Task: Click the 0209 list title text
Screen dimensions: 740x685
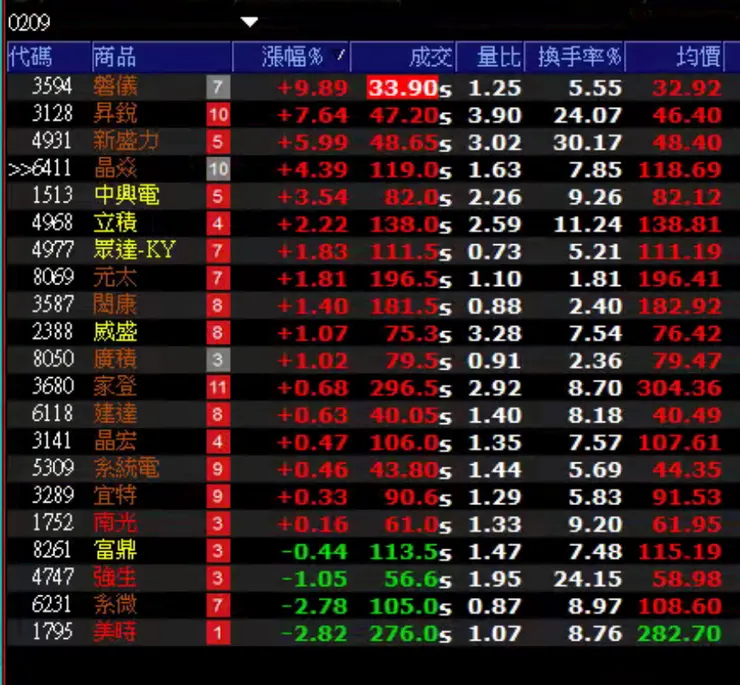Action: (x=29, y=22)
